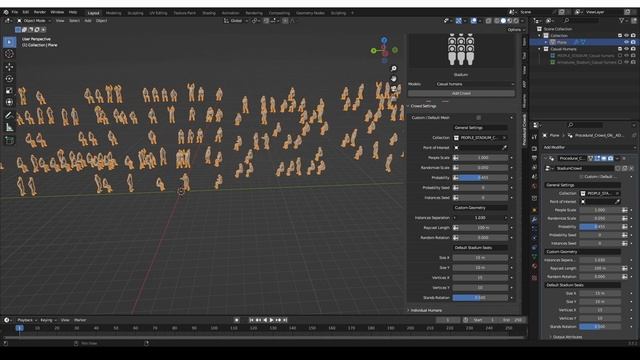Adjust the Probability slider in modifier panel

600,227
